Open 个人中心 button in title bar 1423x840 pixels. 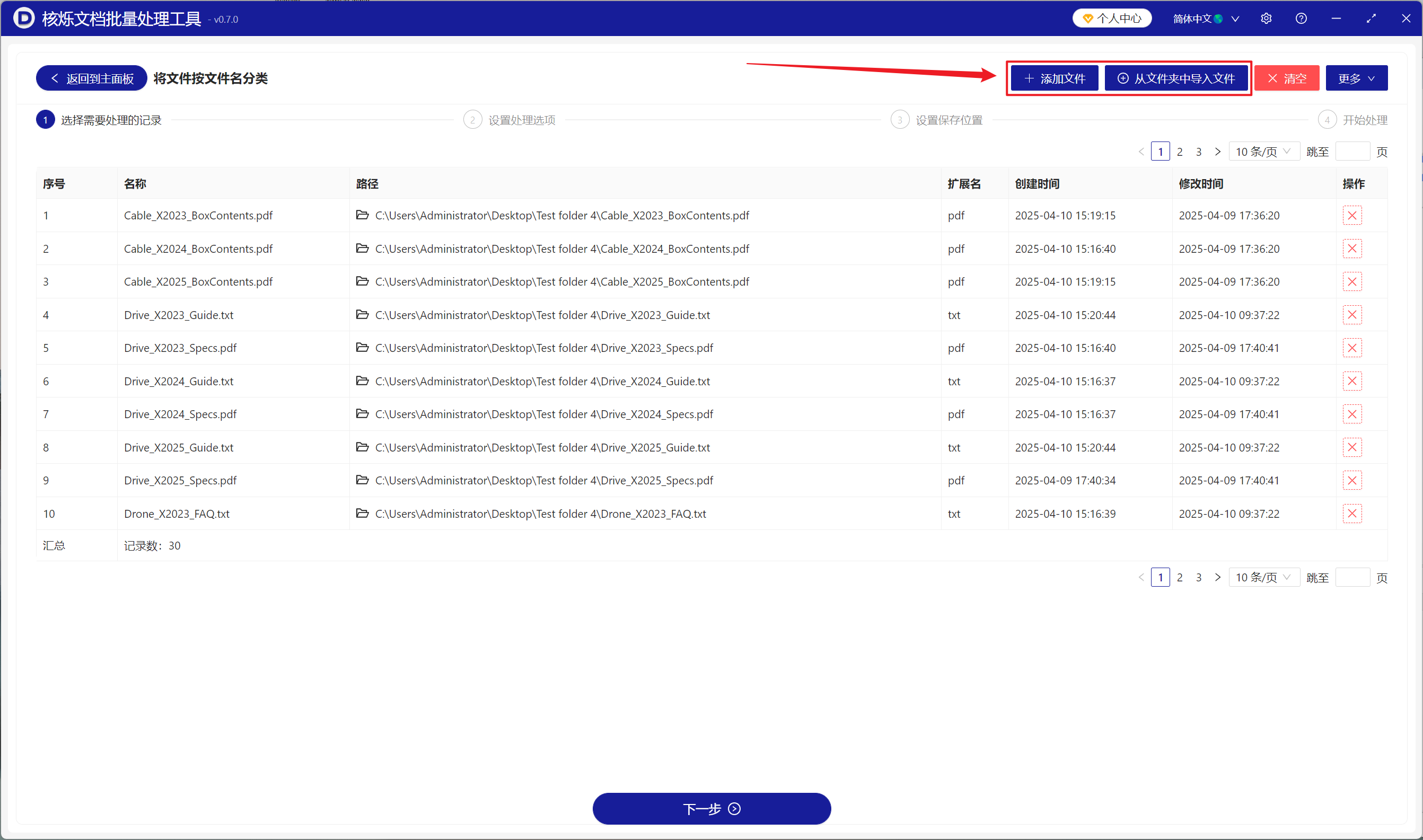(x=1112, y=18)
